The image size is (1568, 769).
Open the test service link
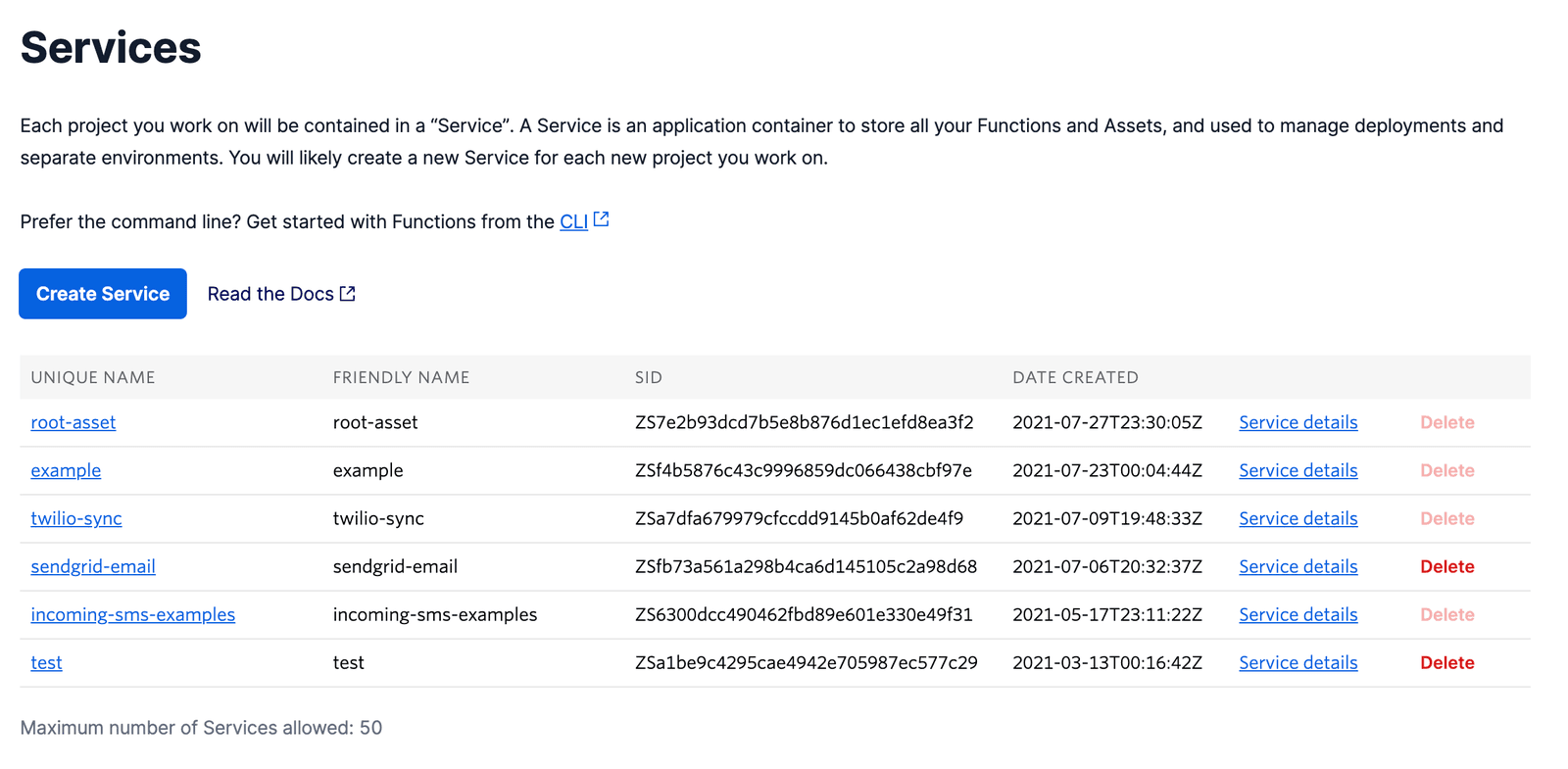point(46,662)
